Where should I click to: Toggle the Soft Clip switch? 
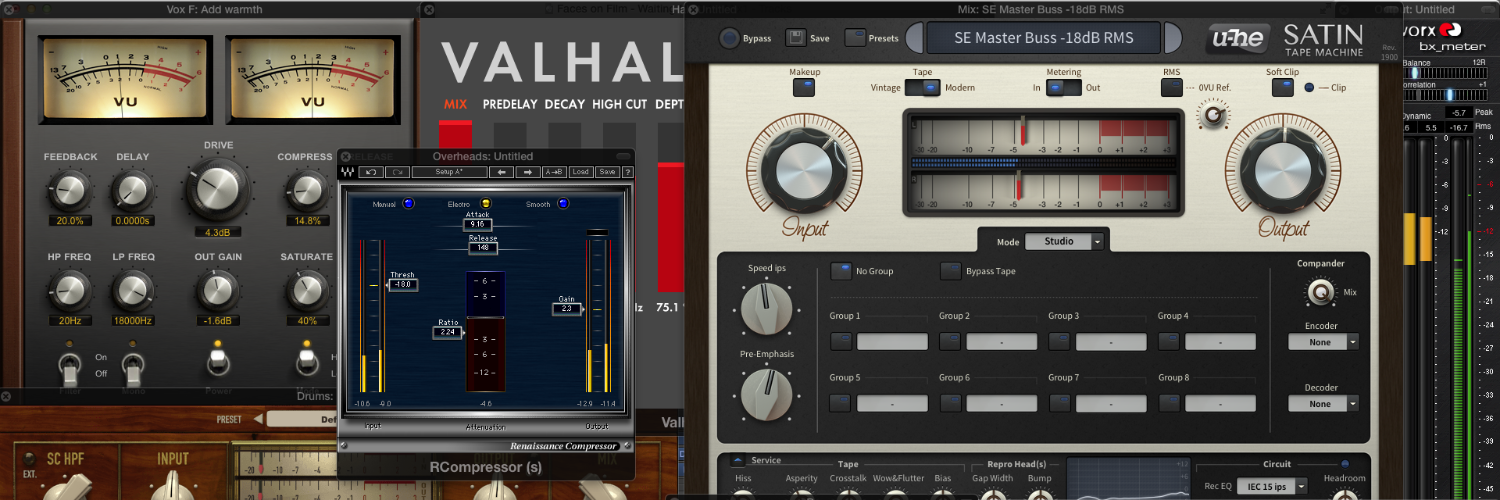[x=1283, y=87]
